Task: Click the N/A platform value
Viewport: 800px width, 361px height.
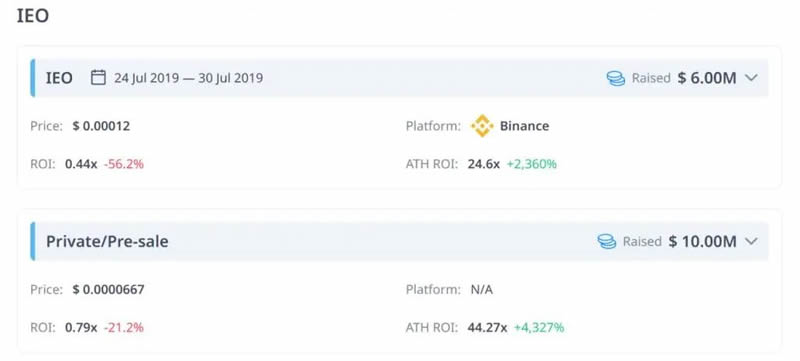Action: coord(482,290)
